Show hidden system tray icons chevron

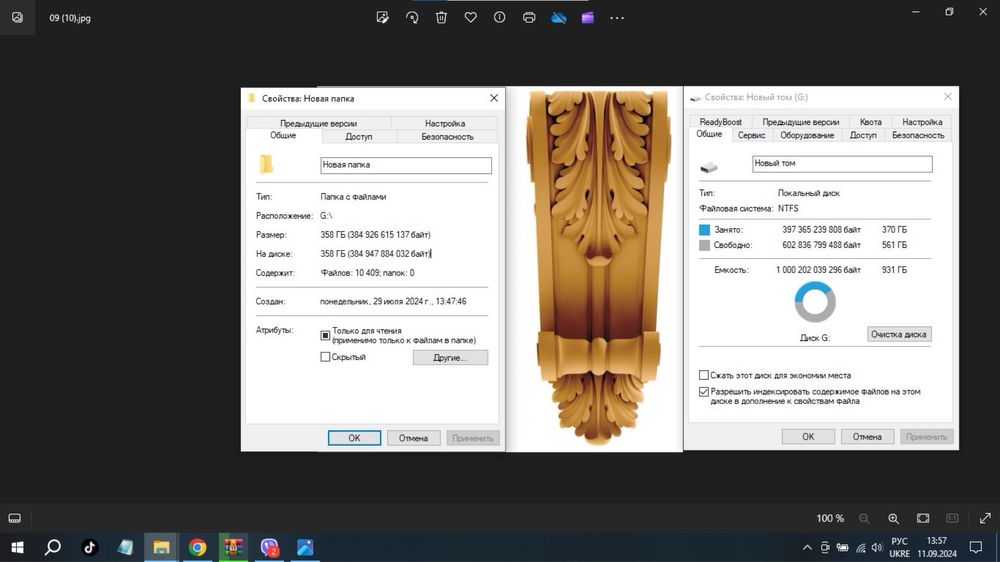point(808,548)
